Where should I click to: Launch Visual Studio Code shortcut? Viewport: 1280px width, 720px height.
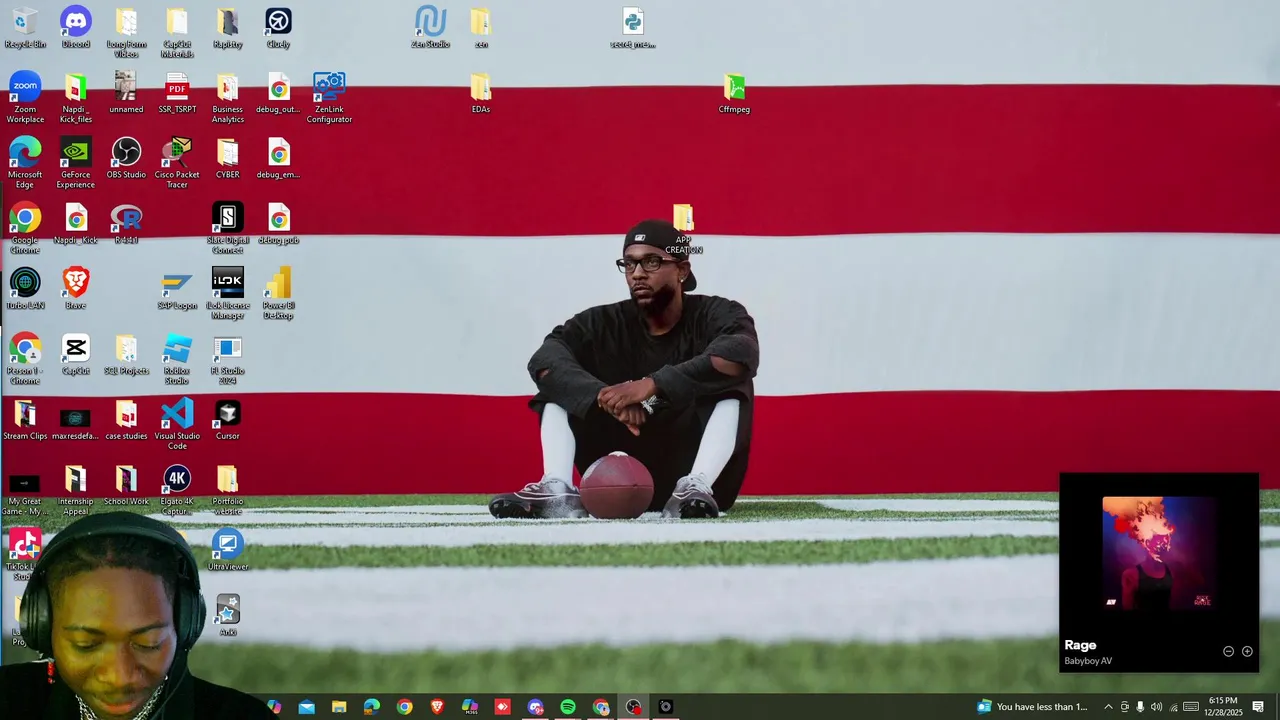point(177,424)
